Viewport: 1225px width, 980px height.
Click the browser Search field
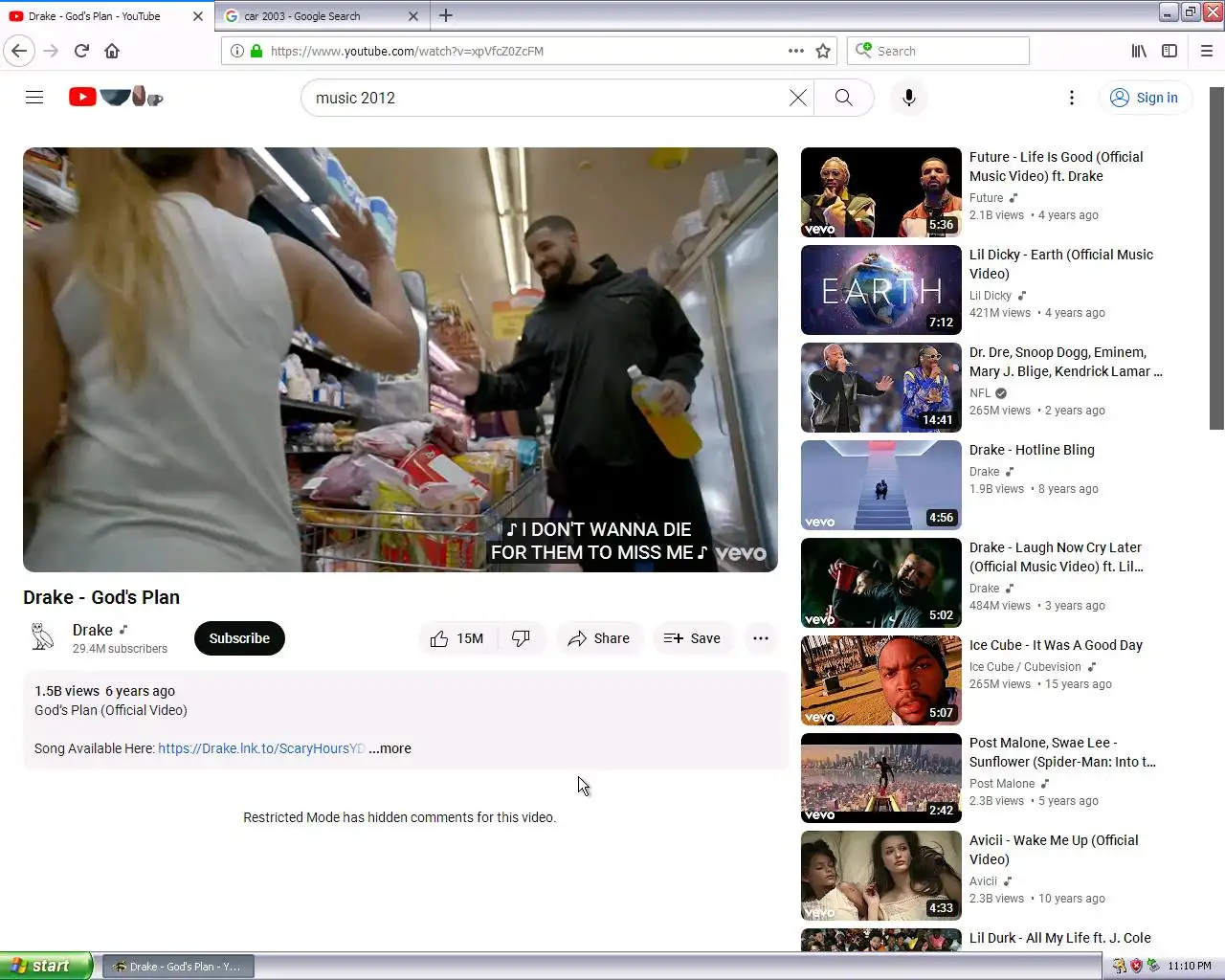pos(938,51)
